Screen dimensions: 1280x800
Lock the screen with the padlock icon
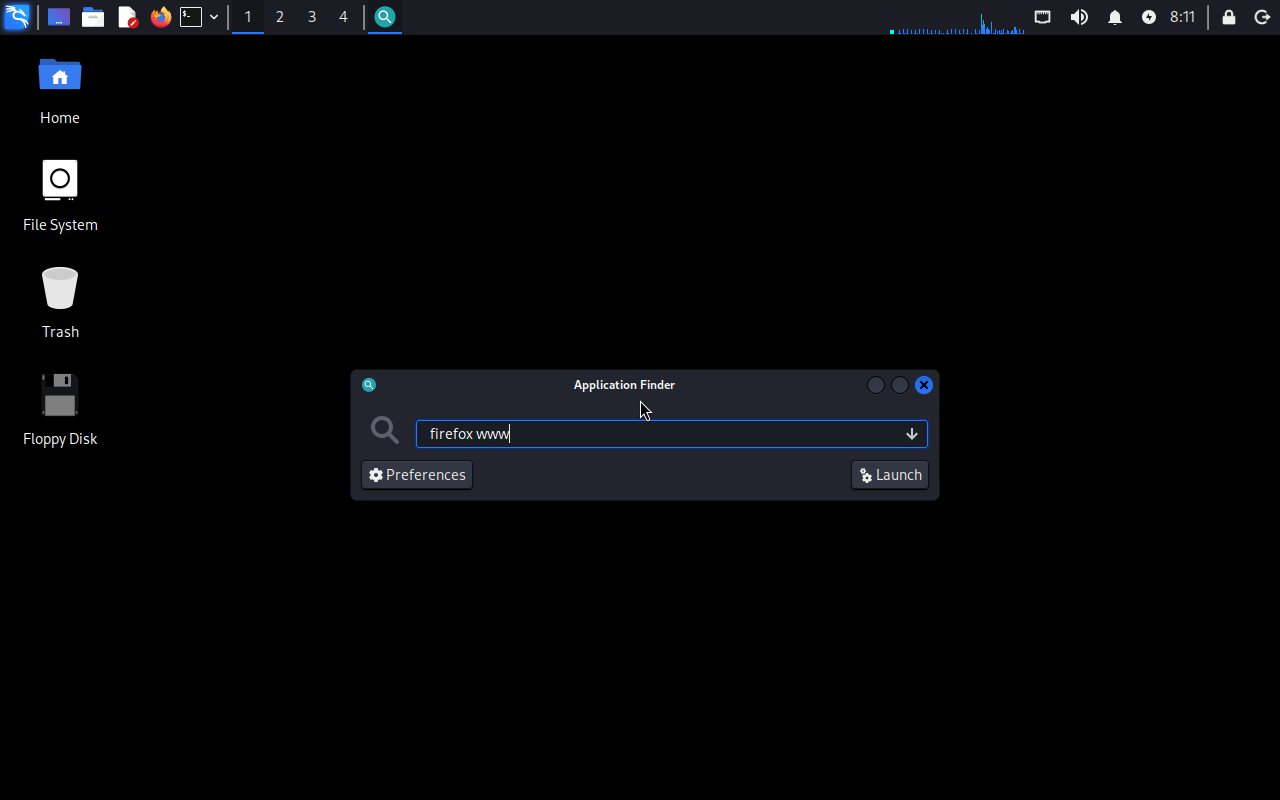click(1229, 17)
